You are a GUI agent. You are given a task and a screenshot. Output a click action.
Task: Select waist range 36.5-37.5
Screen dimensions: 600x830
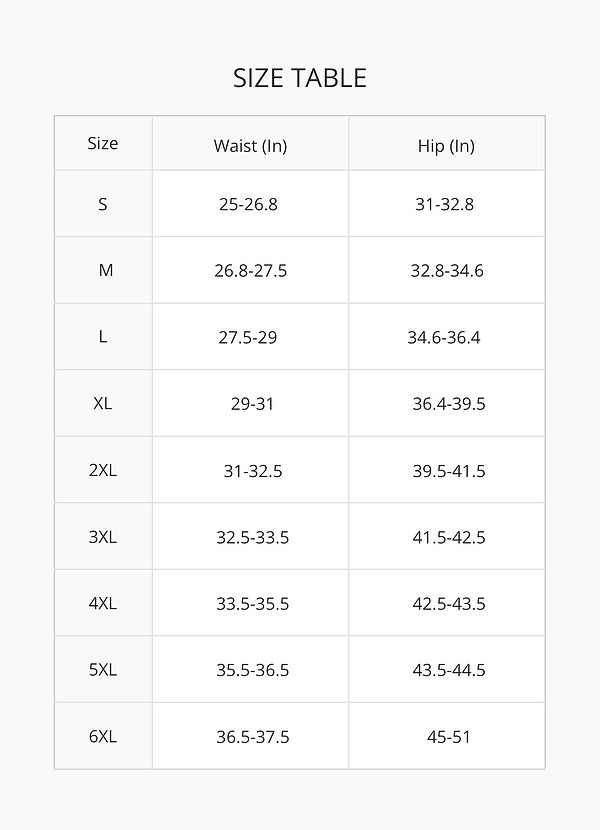tap(253, 737)
